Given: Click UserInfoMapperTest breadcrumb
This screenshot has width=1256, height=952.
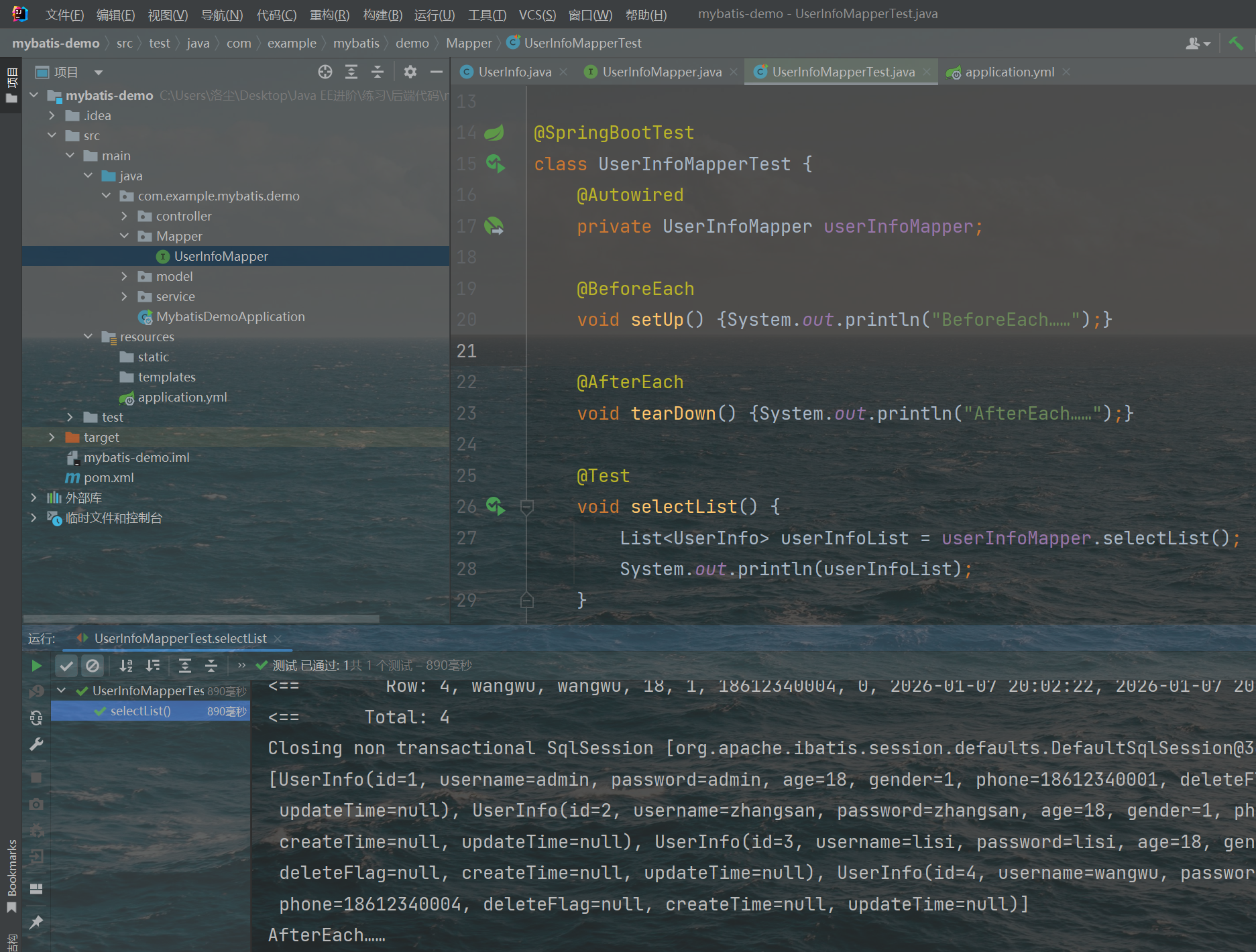Looking at the screenshot, I should coord(575,43).
